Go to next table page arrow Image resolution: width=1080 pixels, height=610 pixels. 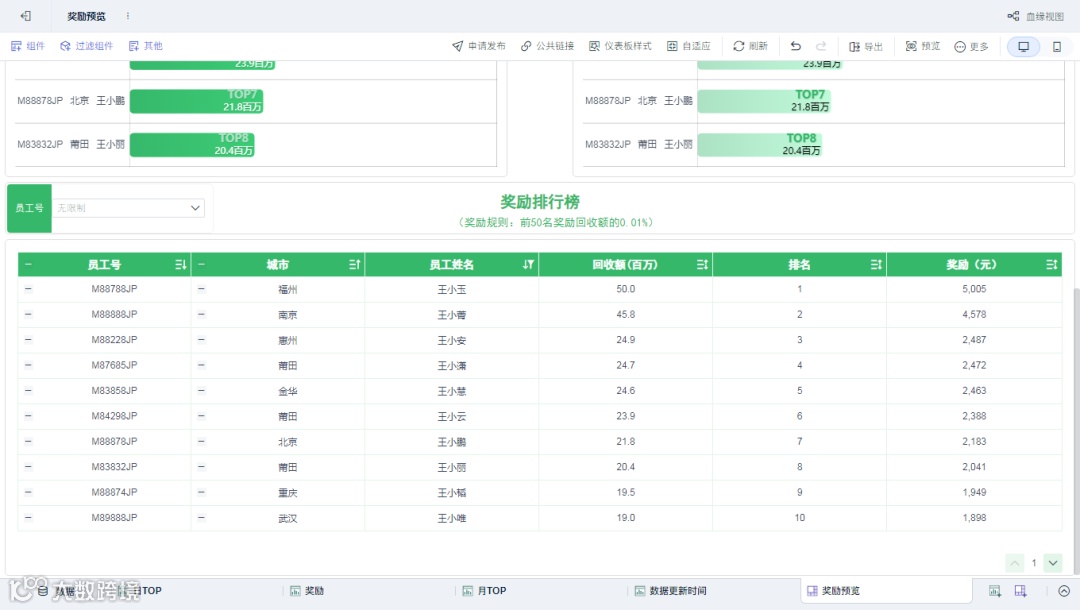[x=1053, y=563]
